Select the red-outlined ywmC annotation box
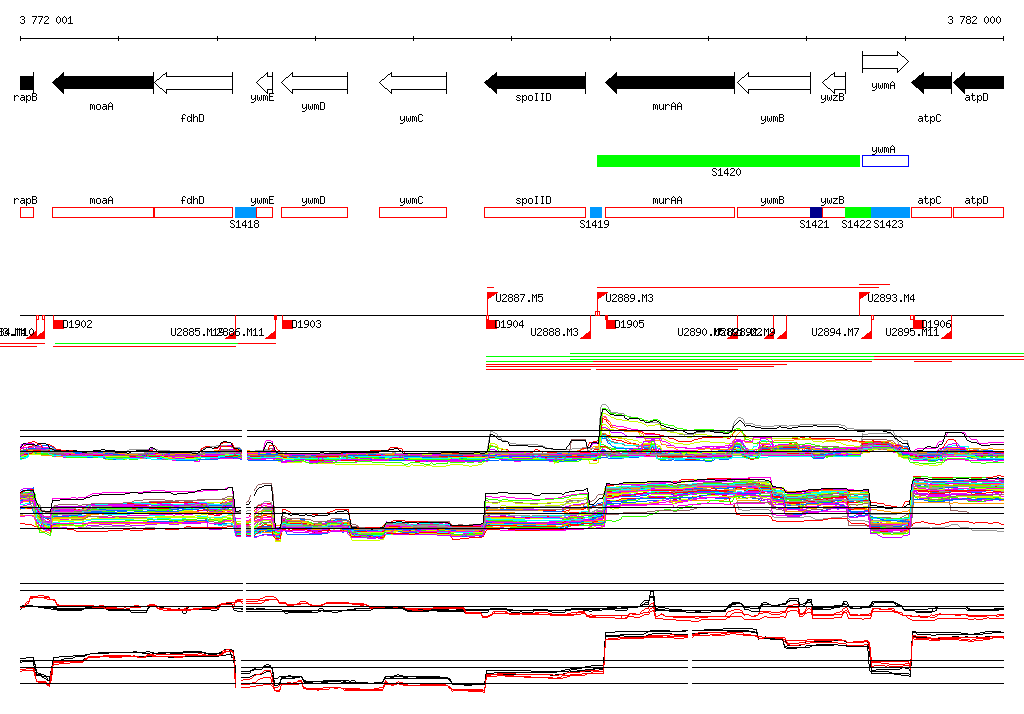Viewport: 1024px width, 714px height. pos(413,212)
